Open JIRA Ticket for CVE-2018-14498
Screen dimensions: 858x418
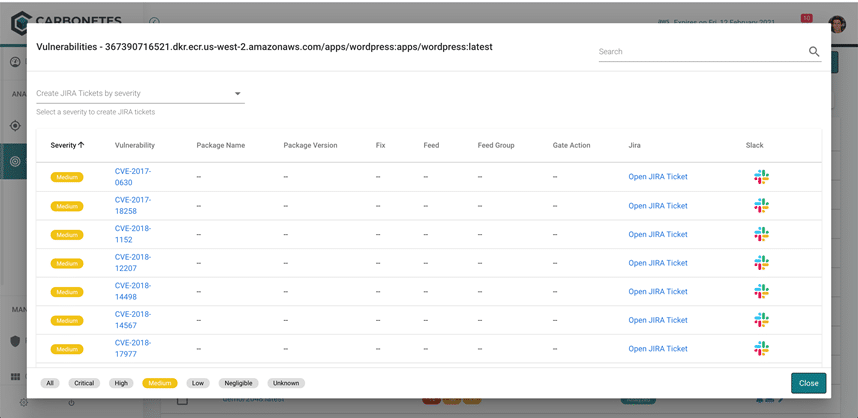658,292
